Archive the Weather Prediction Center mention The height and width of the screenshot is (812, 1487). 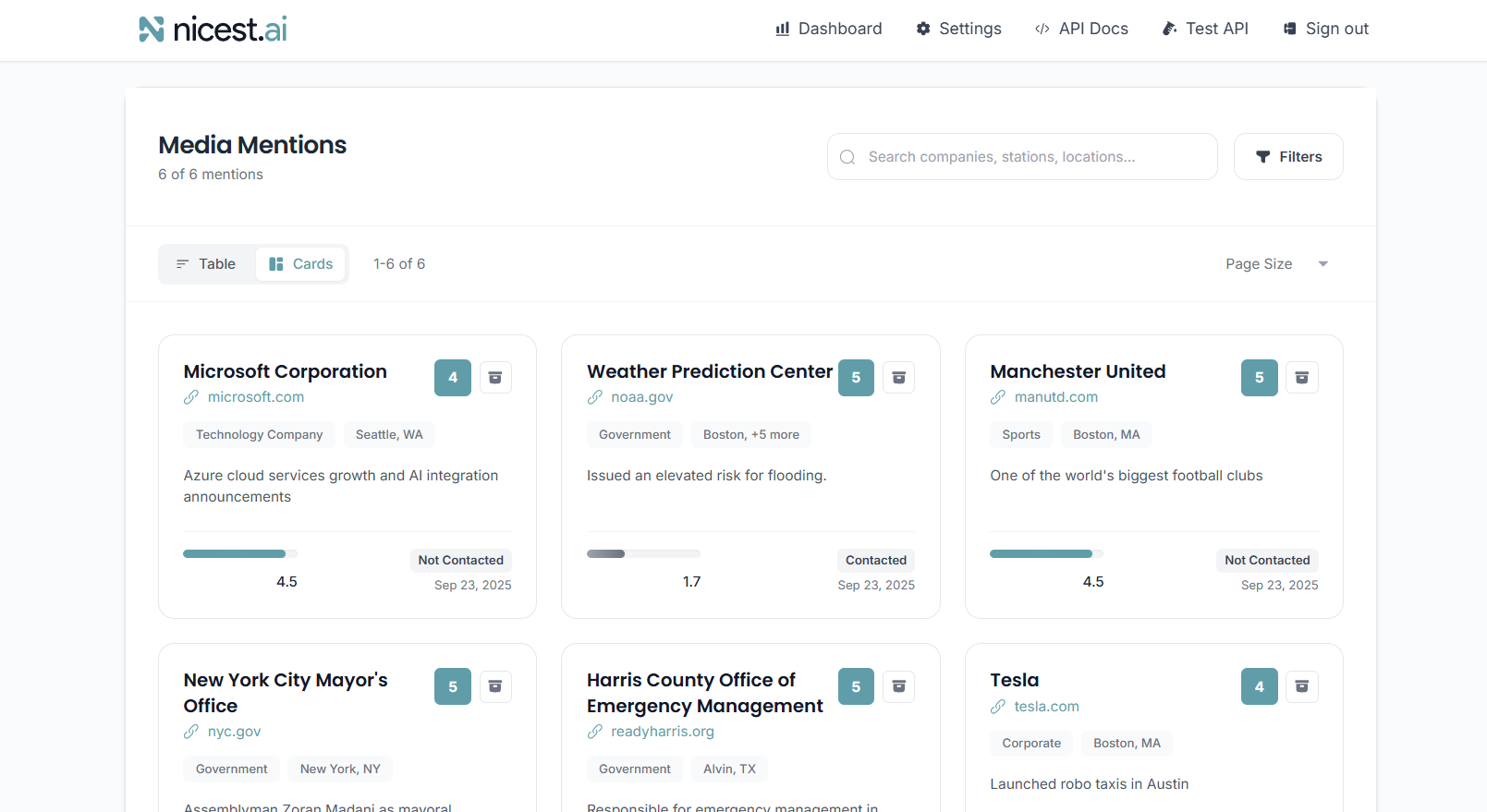(x=898, y=378)
